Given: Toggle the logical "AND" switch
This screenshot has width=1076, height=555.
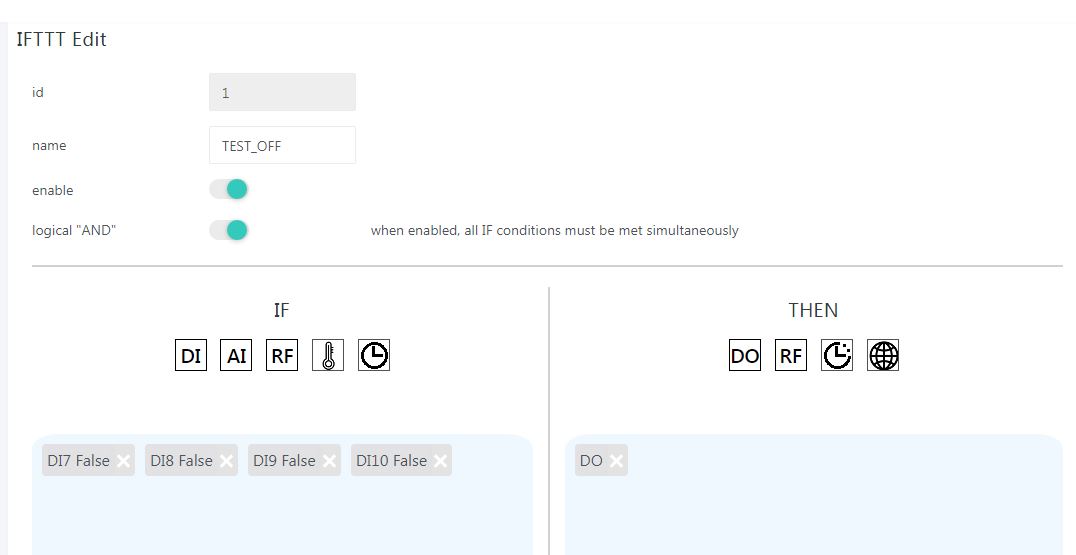Looking at the screenshot, I should coord(229,230).
